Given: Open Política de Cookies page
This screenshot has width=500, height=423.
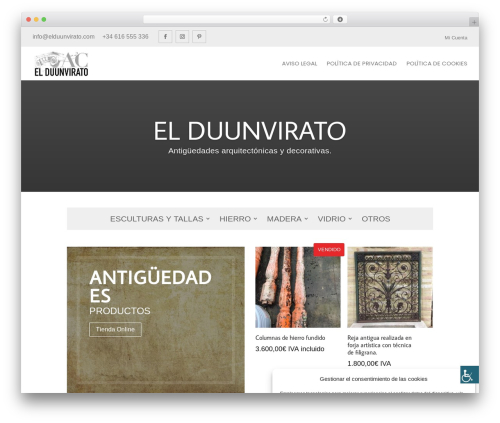Looking at the screenshot, I should 437,64.
